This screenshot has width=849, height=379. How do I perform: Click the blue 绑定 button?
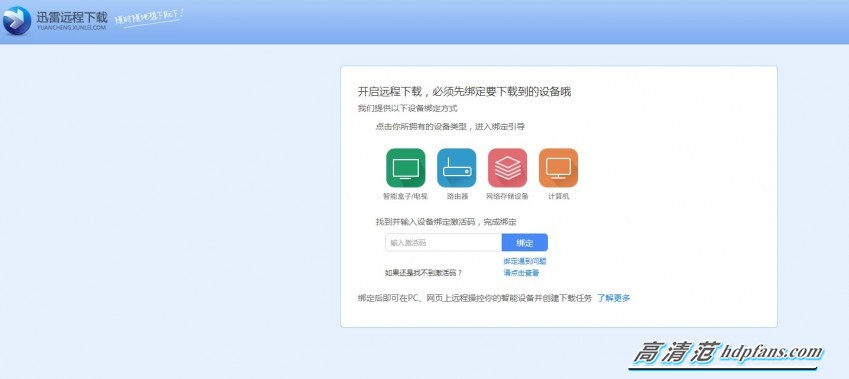coord(525,243)
